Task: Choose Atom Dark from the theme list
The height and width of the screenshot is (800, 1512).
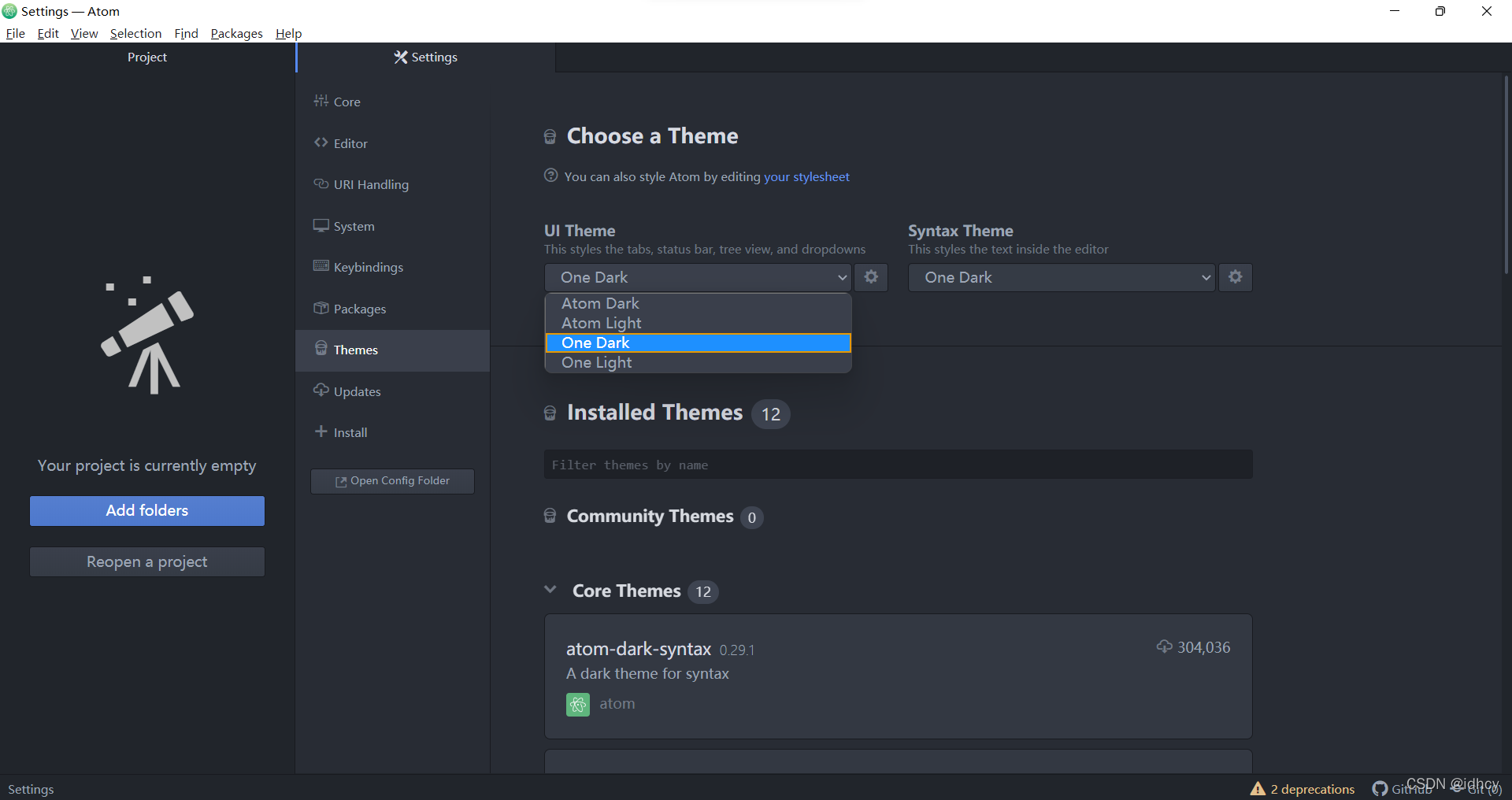Action: point(699,303)
